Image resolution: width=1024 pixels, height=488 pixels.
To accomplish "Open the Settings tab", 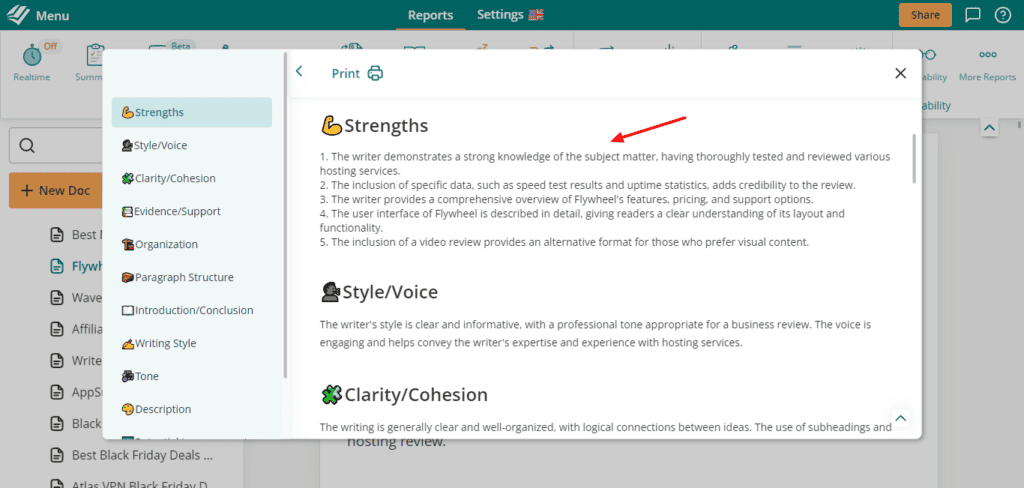I will pyautogui.click(x=509, y=15).
